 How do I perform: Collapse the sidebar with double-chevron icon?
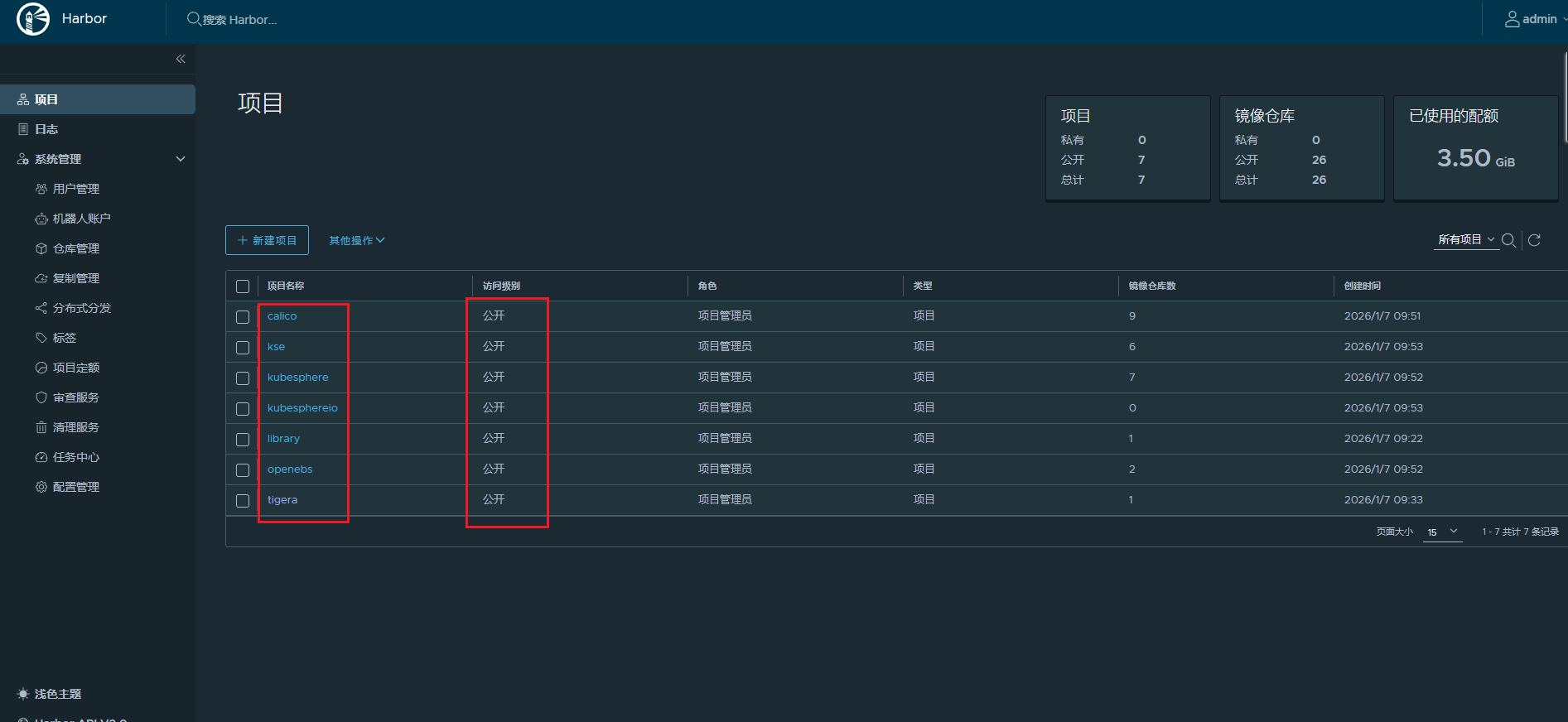(181, 59)
